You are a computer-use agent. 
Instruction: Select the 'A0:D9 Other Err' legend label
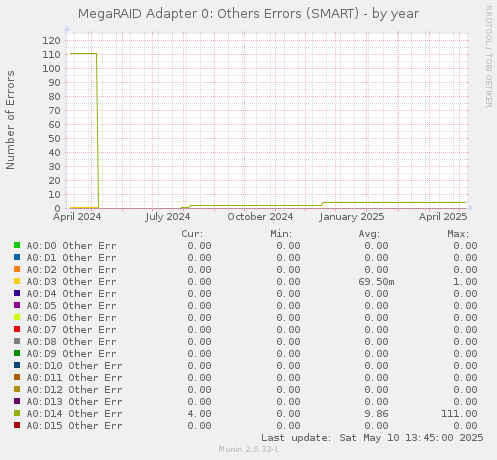tap(71, 354)
